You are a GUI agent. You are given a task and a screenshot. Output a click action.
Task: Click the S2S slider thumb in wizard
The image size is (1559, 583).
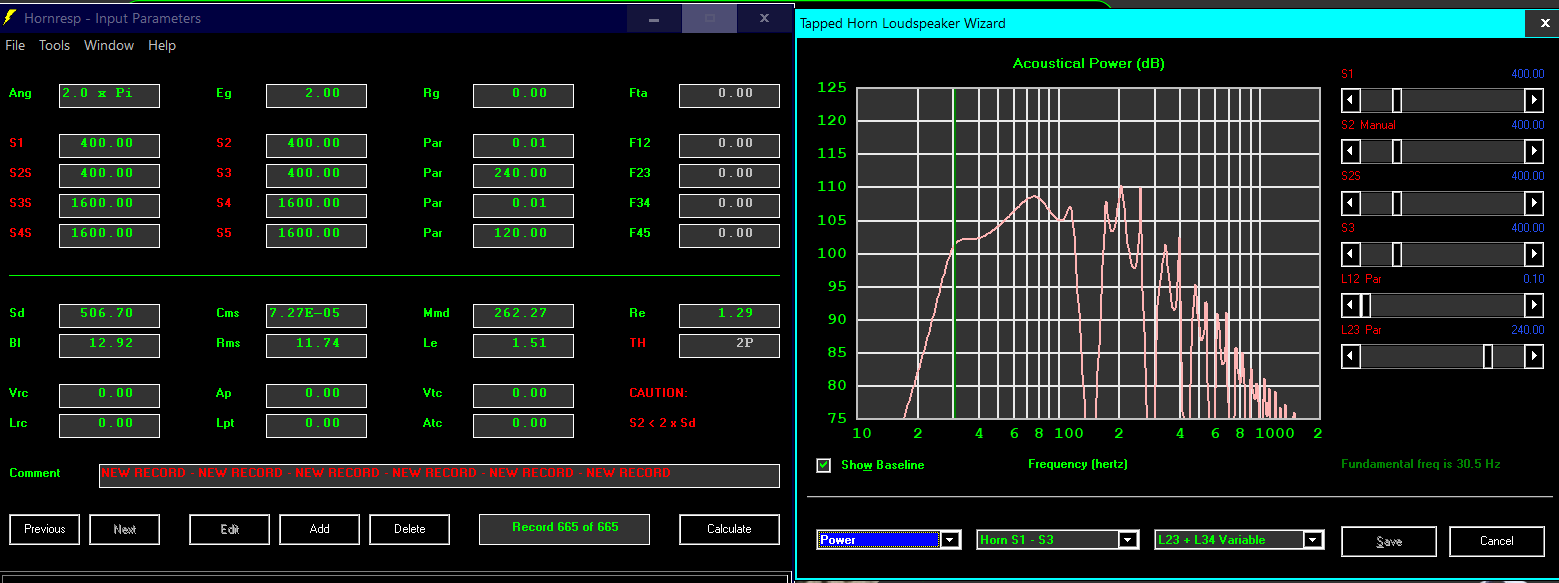tap(1397, 202)
